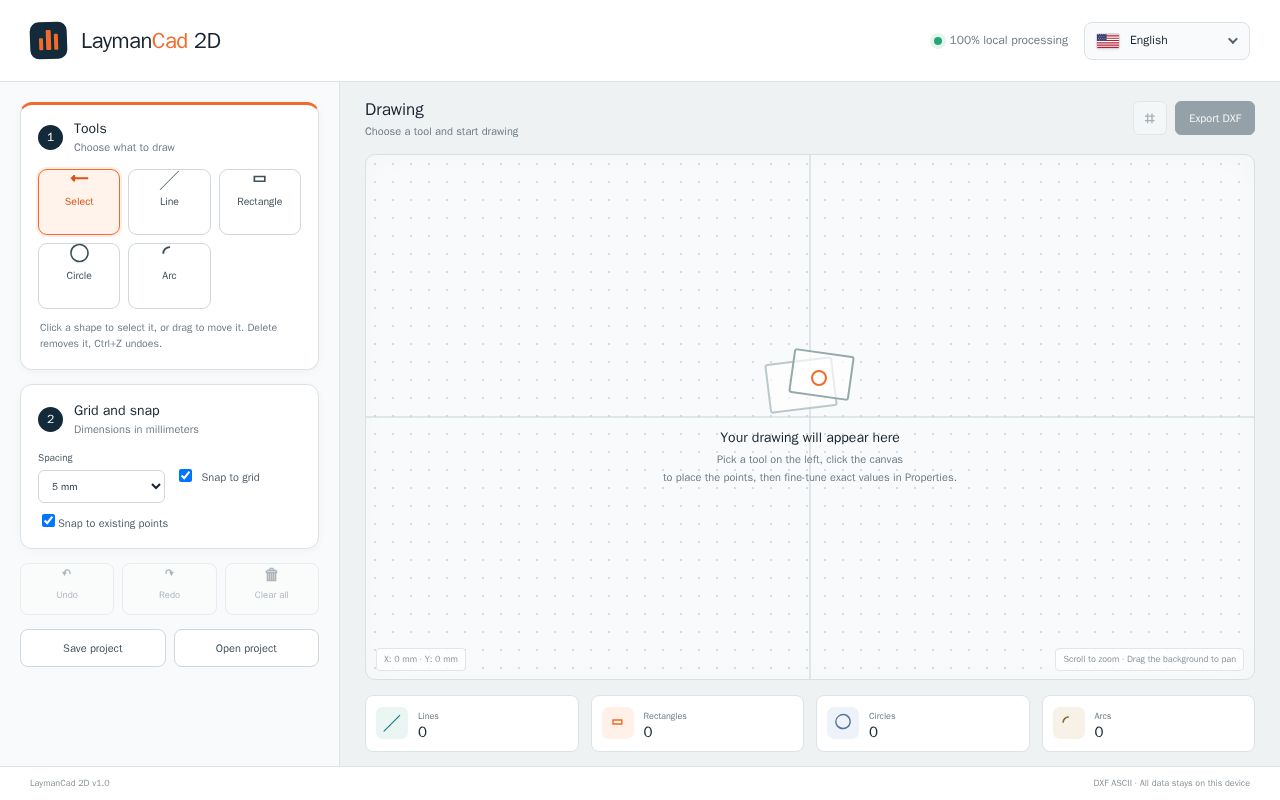Screen dimensions: 1280x800
Task: Activate the Circle tool
Action: pyautogui.click(x=79, y=276)
